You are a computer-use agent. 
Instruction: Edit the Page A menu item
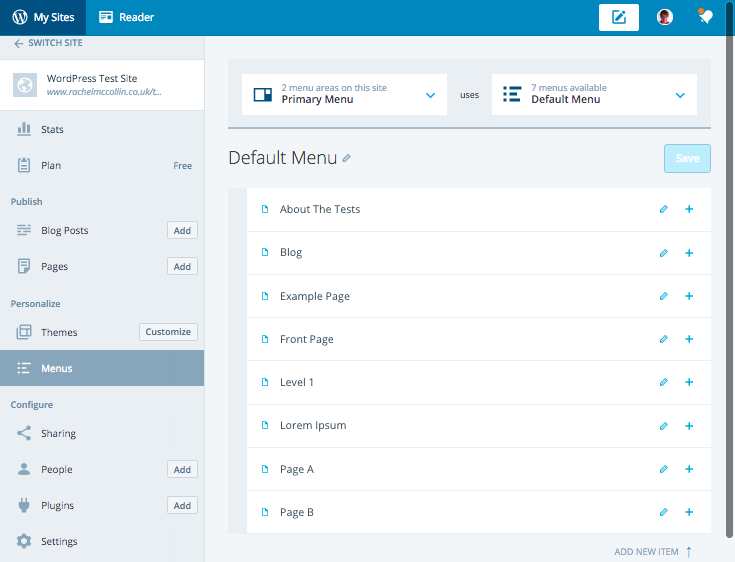click(664, 469)
